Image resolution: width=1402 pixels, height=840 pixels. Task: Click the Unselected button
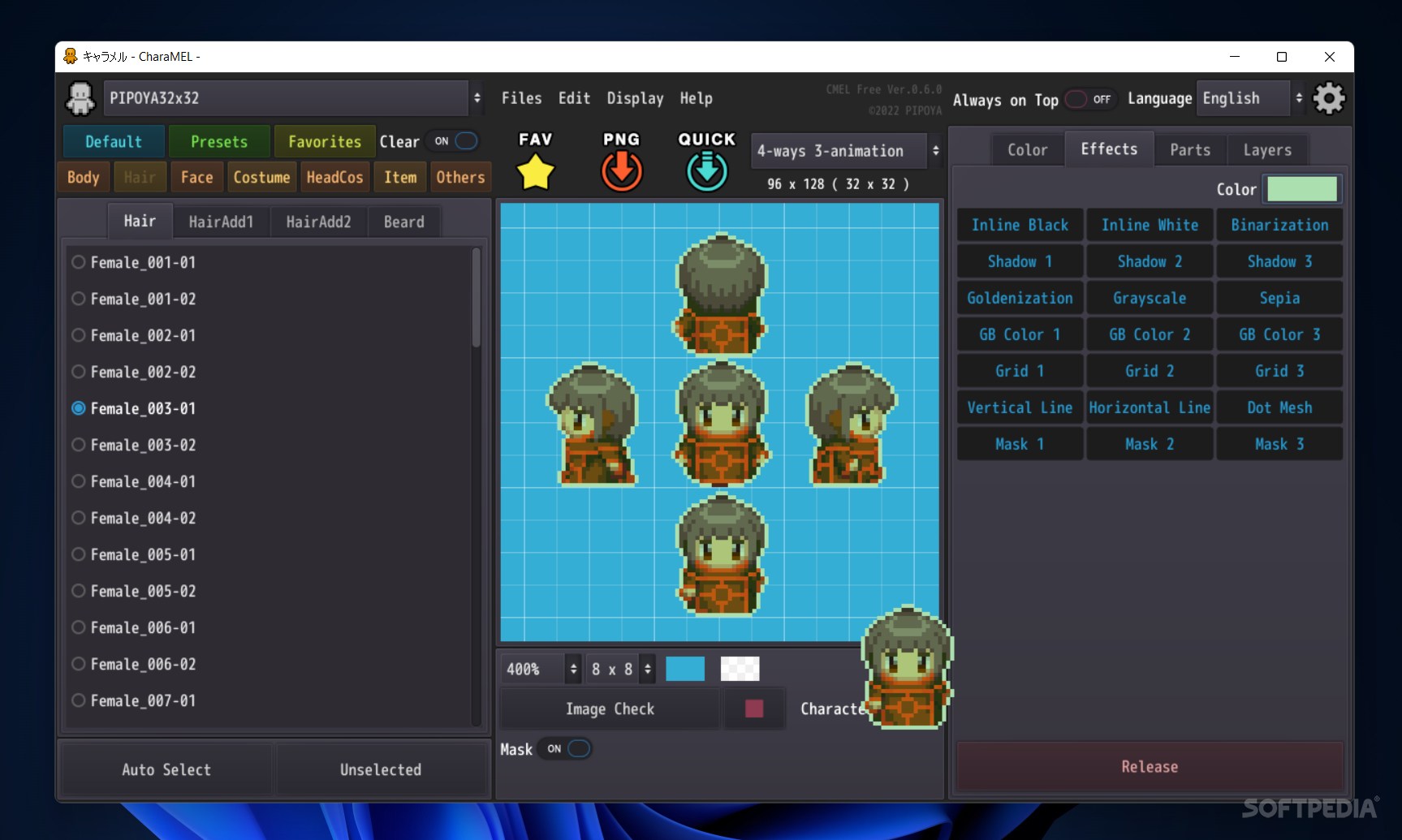[x=381, y=769]
